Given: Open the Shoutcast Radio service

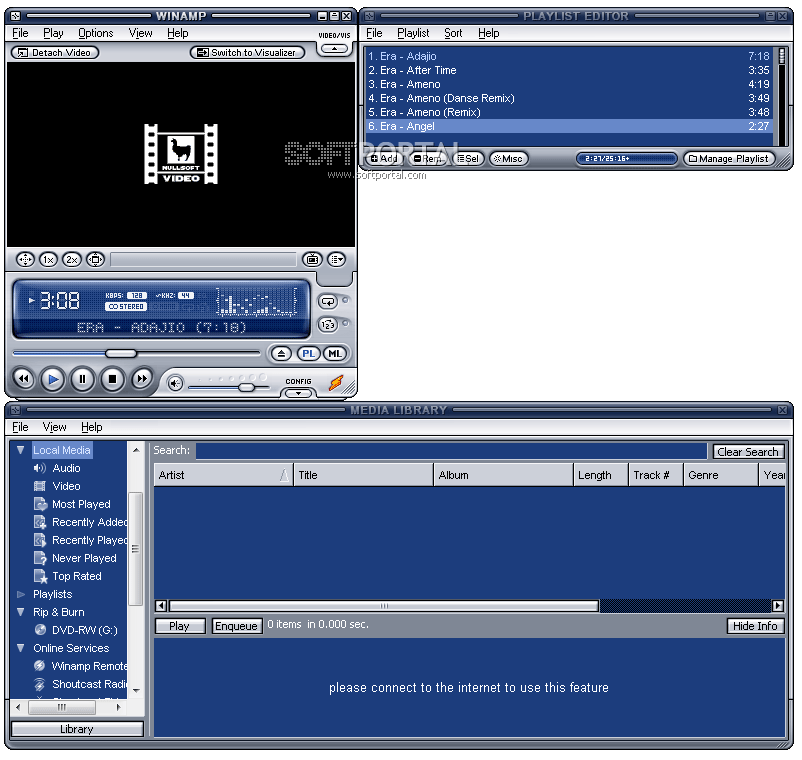Looking at the screenshot, I should [90, 684].
